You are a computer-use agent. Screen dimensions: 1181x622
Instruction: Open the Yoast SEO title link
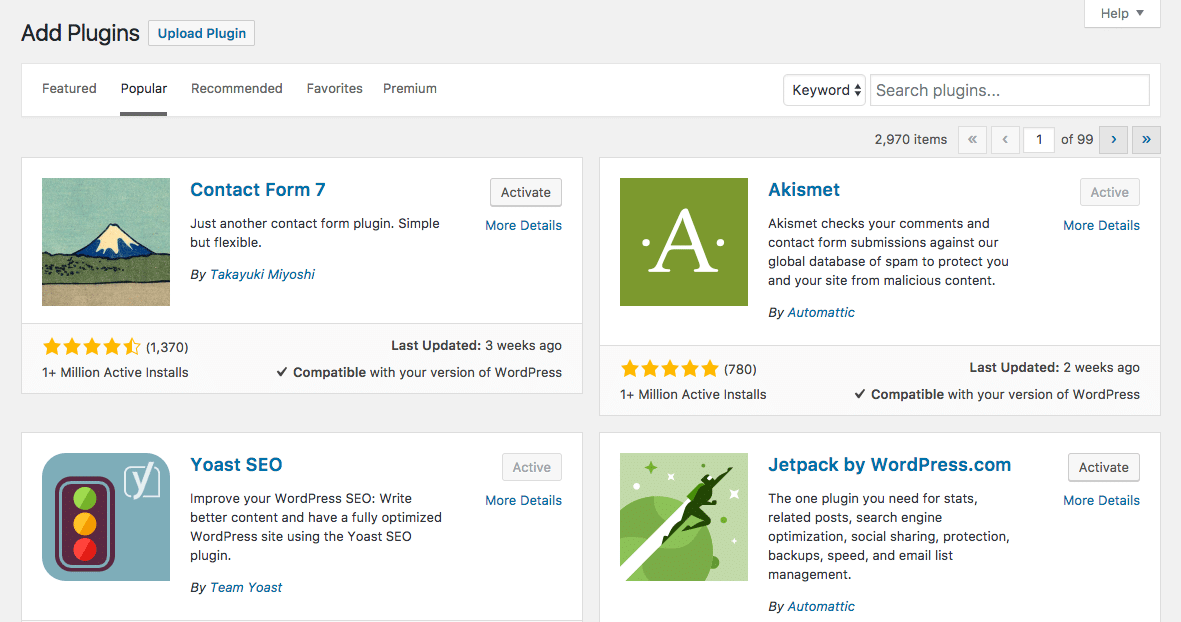click(236, 465)
